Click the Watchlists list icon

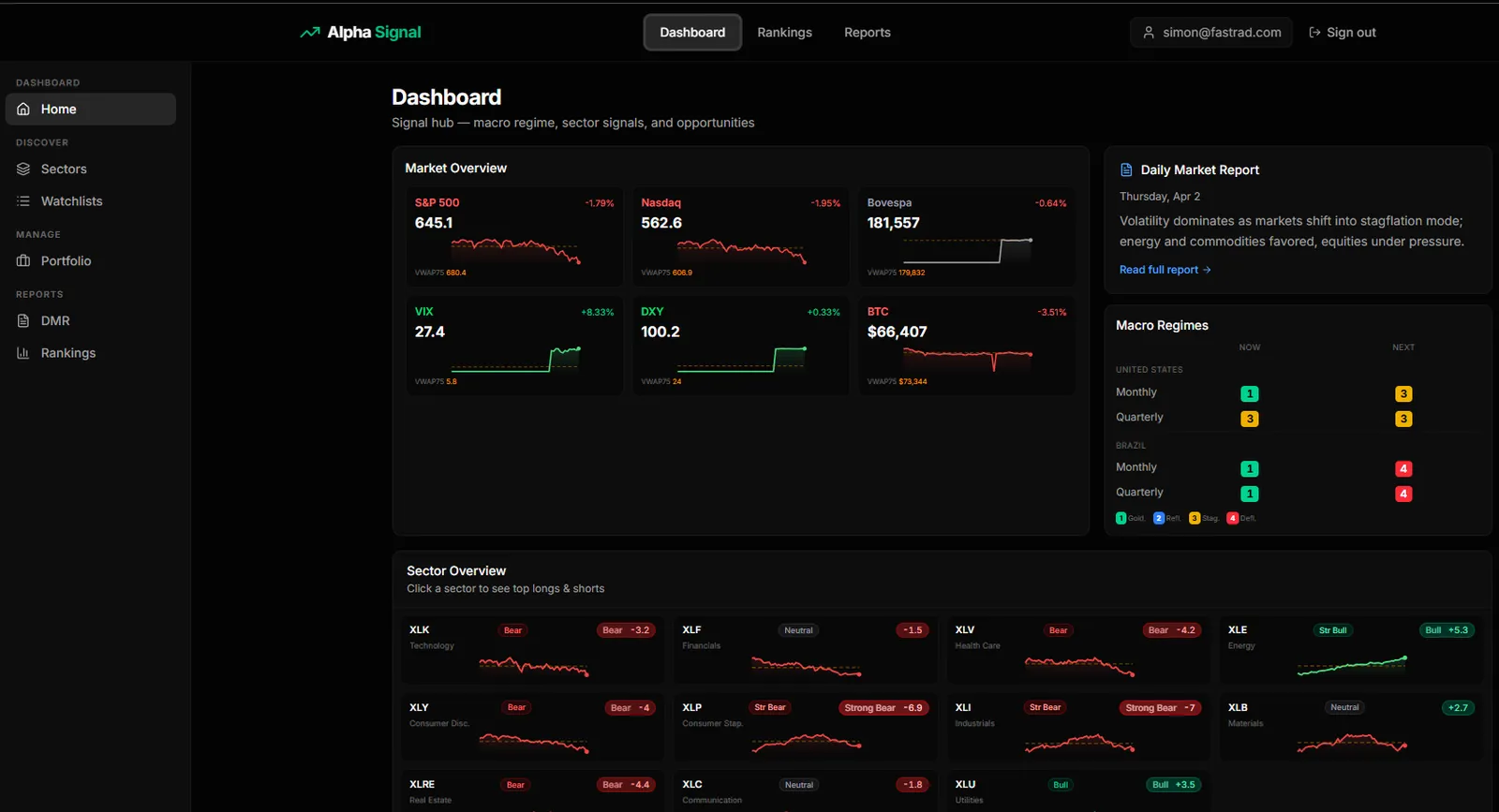(x=23, y=200)
